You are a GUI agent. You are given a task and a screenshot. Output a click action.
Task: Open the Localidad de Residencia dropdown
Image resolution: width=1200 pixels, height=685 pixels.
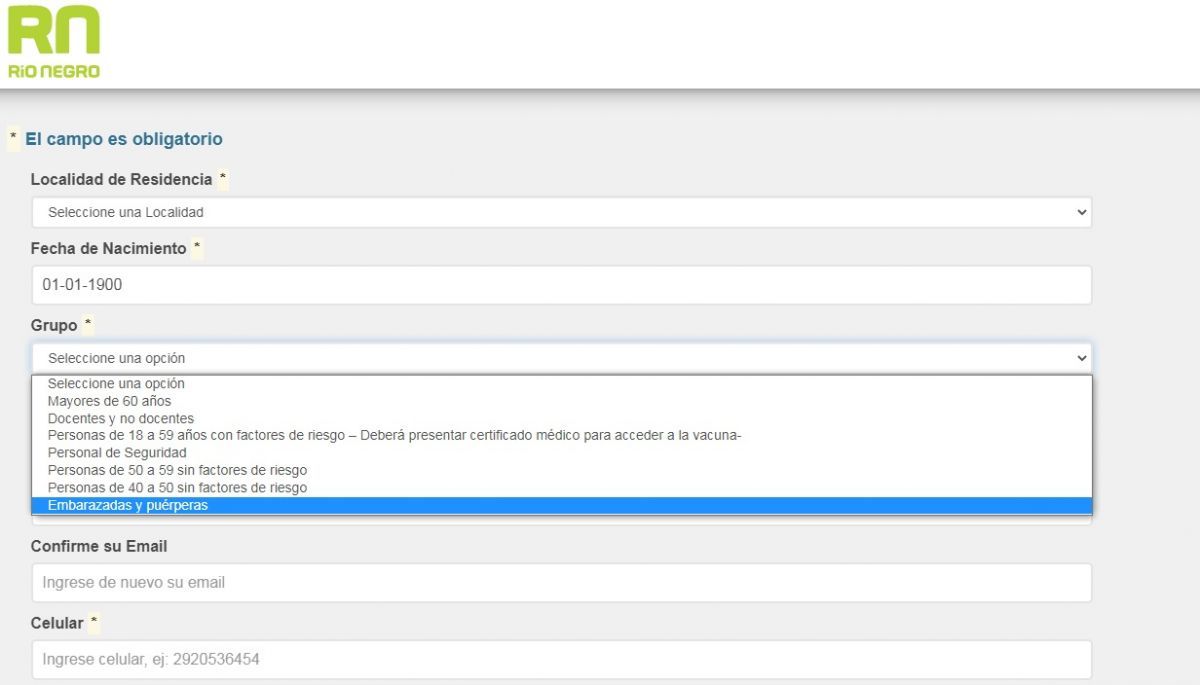(x=560, y=212)
